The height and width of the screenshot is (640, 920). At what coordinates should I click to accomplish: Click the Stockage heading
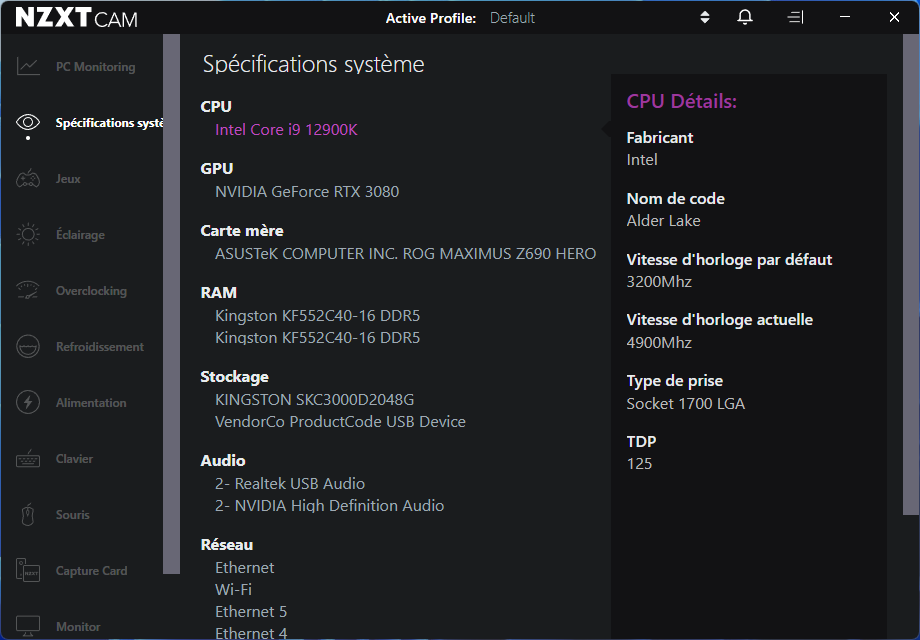click(x=235, y=377)
